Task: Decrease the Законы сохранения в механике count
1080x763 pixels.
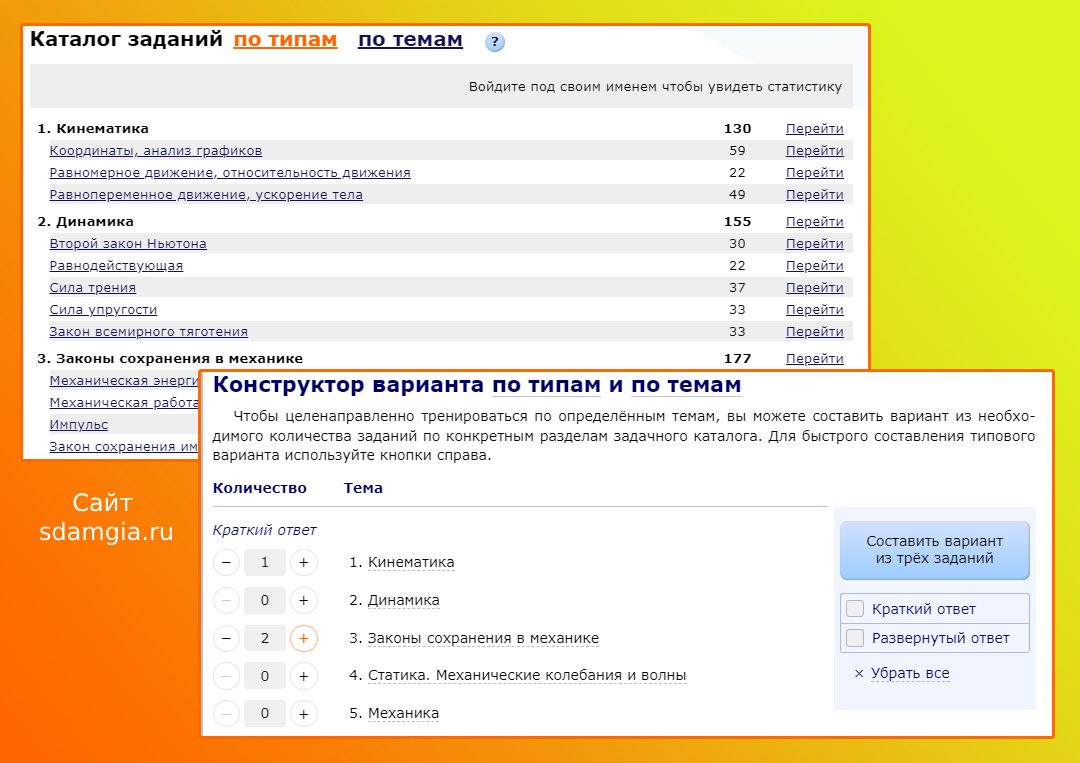Action: 226,638
